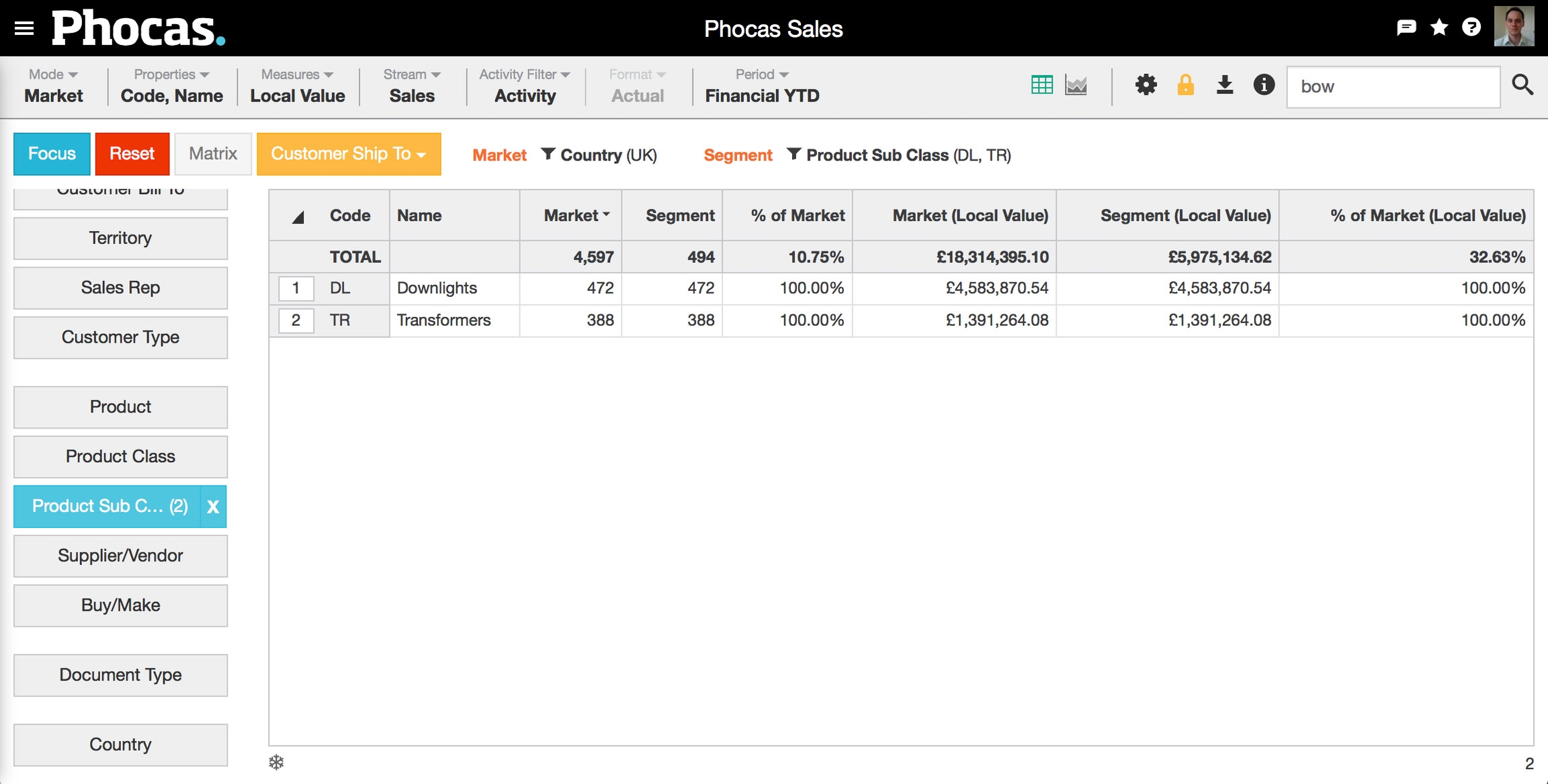The width and height of the screenshot is (1548, 784).
Task: Open the Measures menu
Action: [x=297, y=86]
